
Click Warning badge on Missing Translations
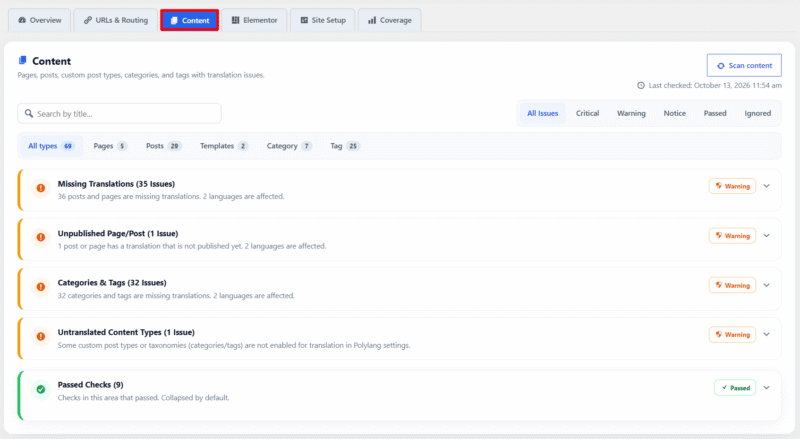coord(732,186)
